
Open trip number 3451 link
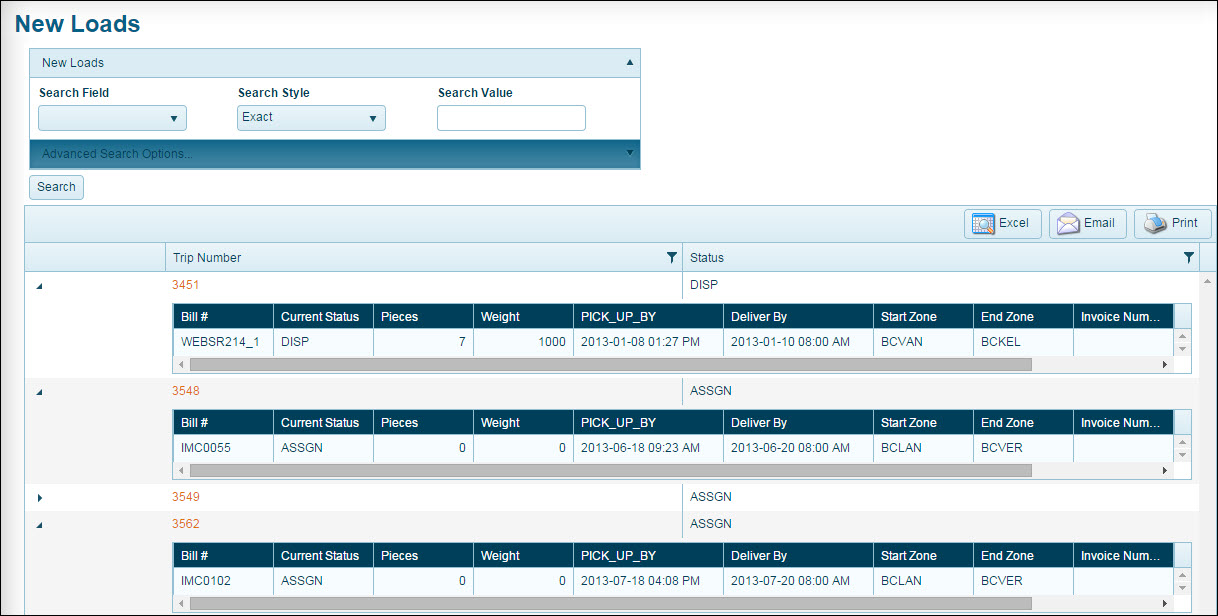[x=186, y=285]
